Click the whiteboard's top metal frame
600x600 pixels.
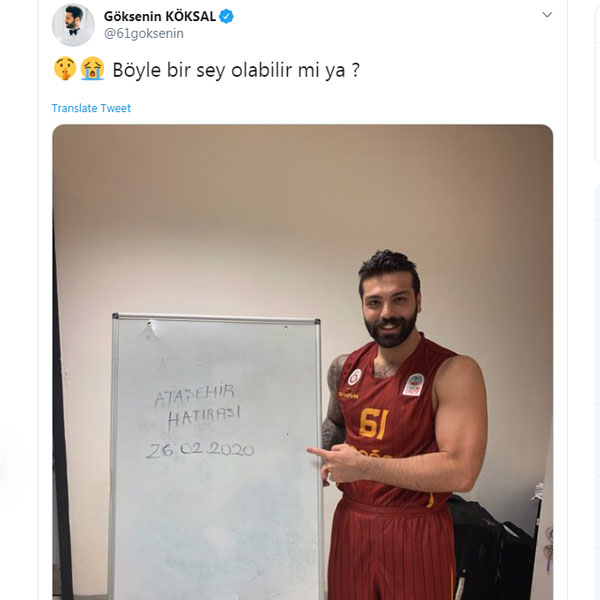(216, 318)
